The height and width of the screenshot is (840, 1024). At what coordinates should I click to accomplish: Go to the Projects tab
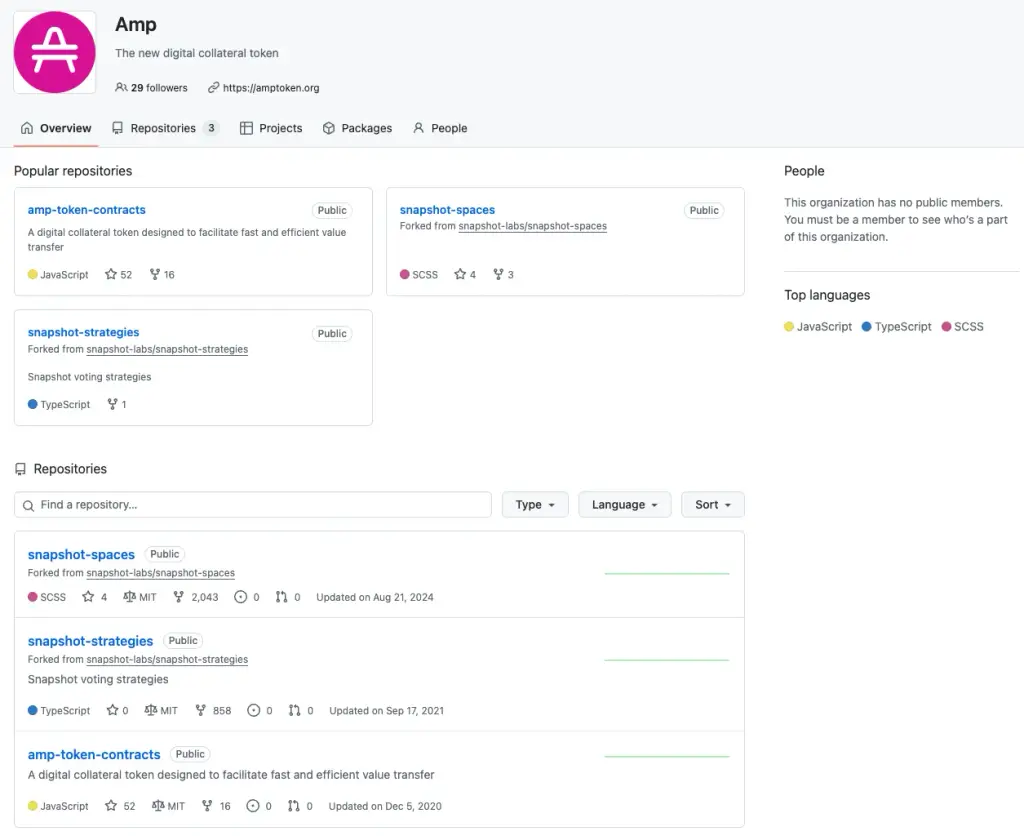(x=271, y=128)
